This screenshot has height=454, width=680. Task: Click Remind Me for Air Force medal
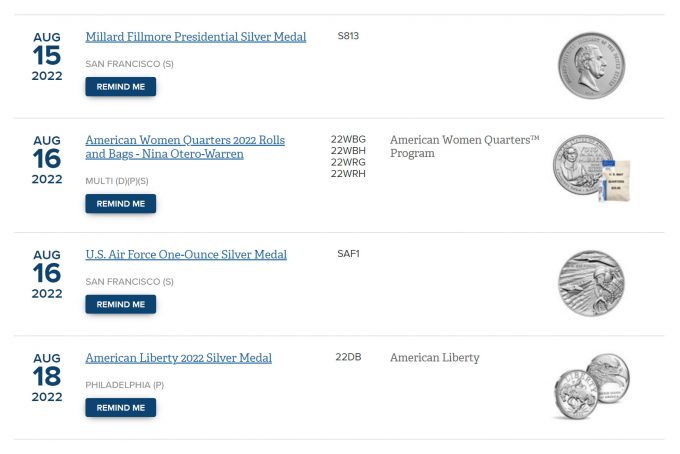[x=120, y=304]
